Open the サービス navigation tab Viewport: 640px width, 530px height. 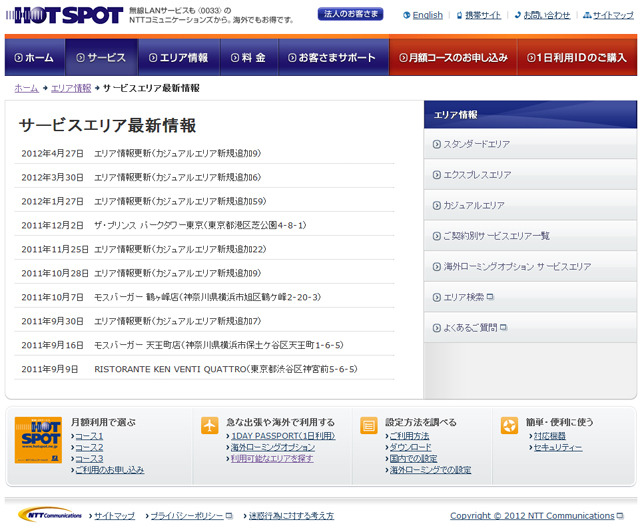(x=101, y=58)
